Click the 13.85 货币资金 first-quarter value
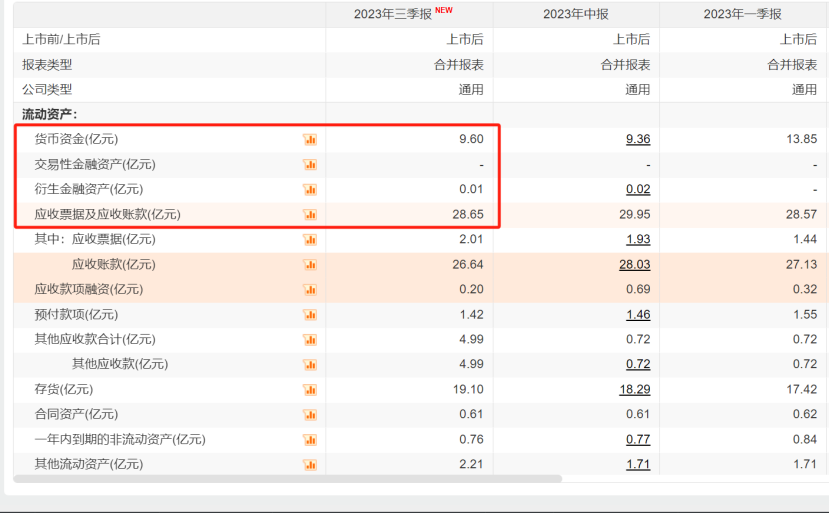Image resolution: width=830 pixels, height=513 pixels. (x=801, y=139)
